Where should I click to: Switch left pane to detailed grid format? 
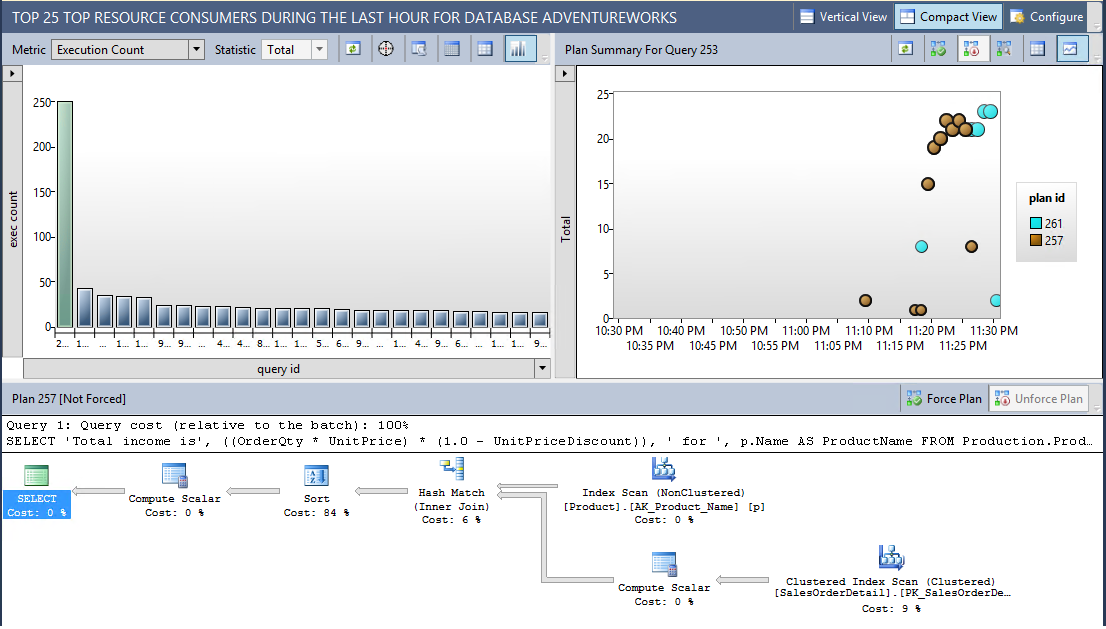[452, 49]
